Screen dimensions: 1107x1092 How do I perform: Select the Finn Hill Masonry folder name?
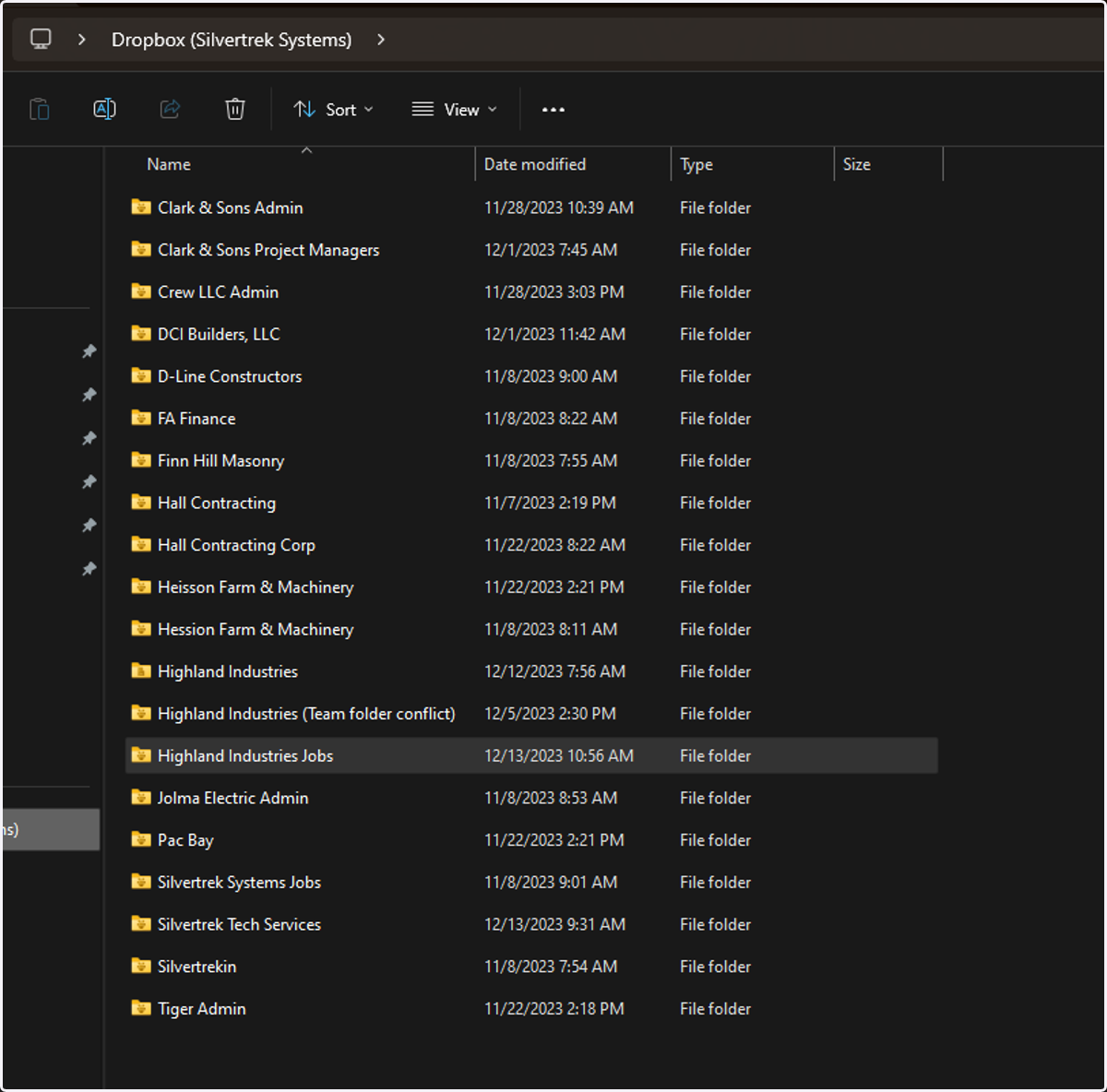coord(220,461)
